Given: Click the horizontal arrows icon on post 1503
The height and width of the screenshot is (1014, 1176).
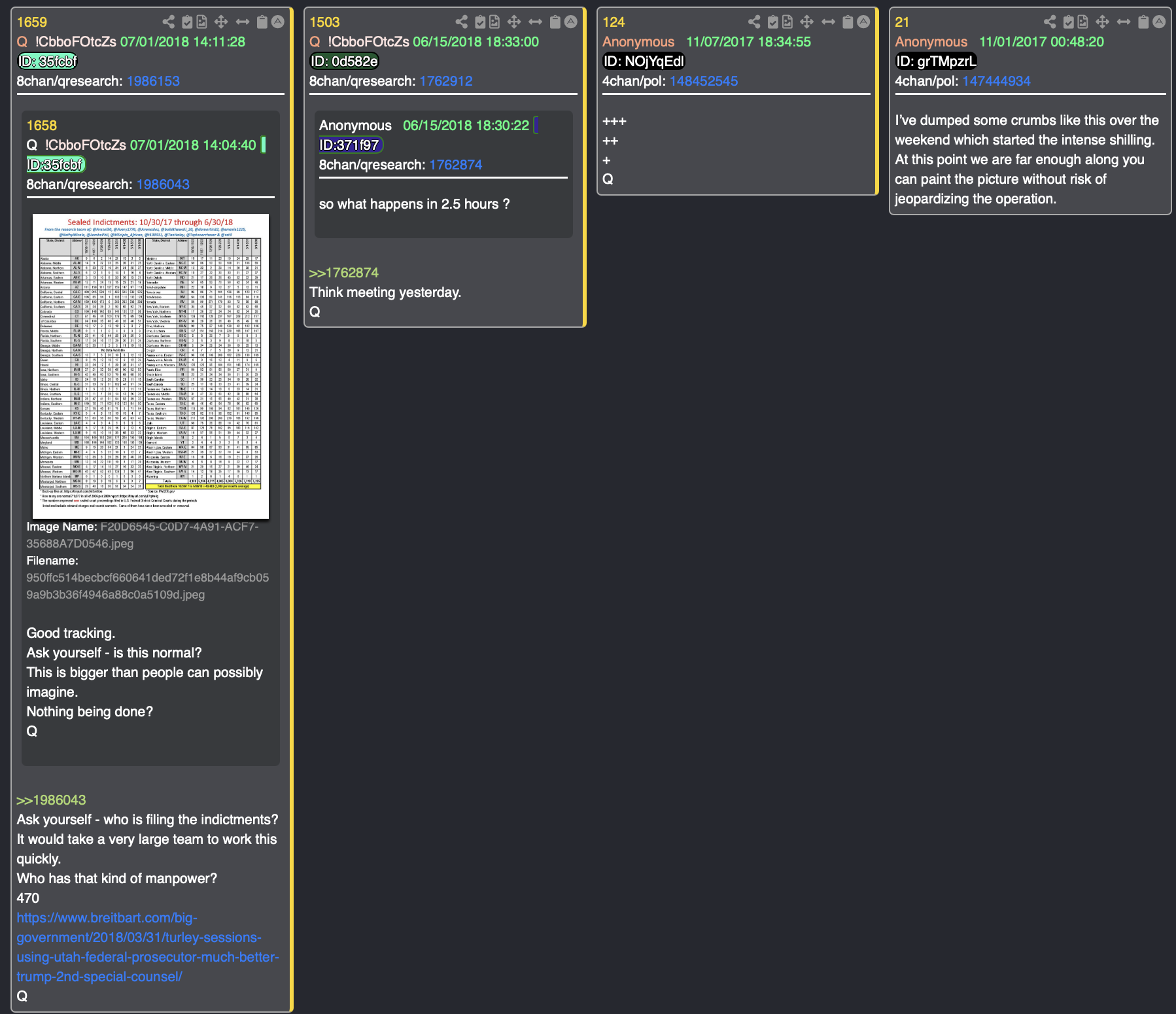Looking at the screenshot, I should [536, 22].
